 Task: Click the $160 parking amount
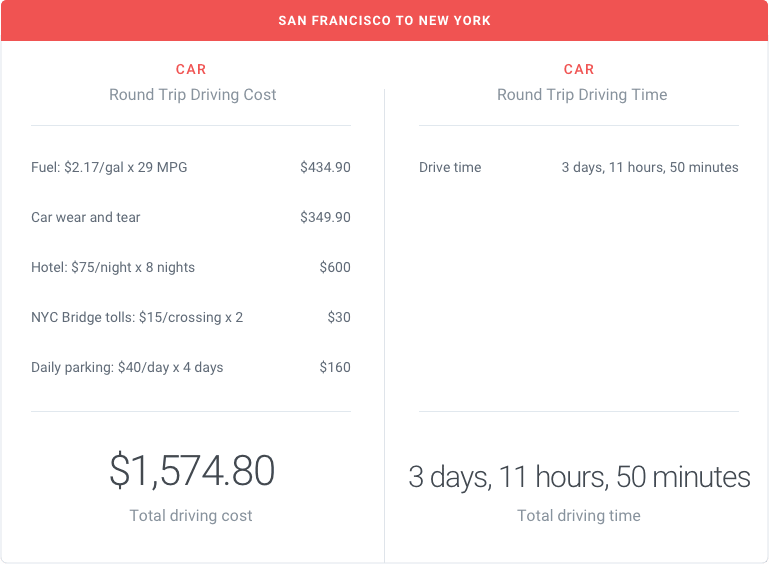coord(335,367)
